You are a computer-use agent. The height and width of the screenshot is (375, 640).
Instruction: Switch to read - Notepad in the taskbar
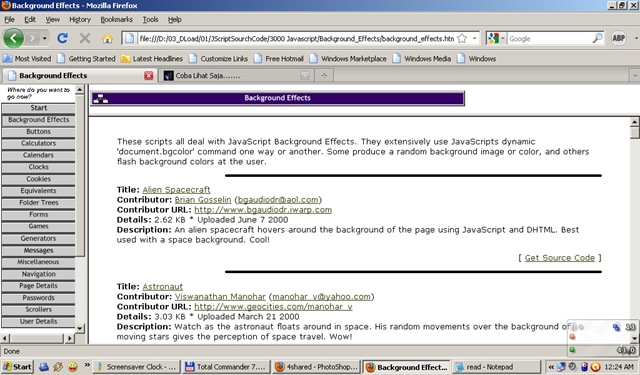(496, 367)
